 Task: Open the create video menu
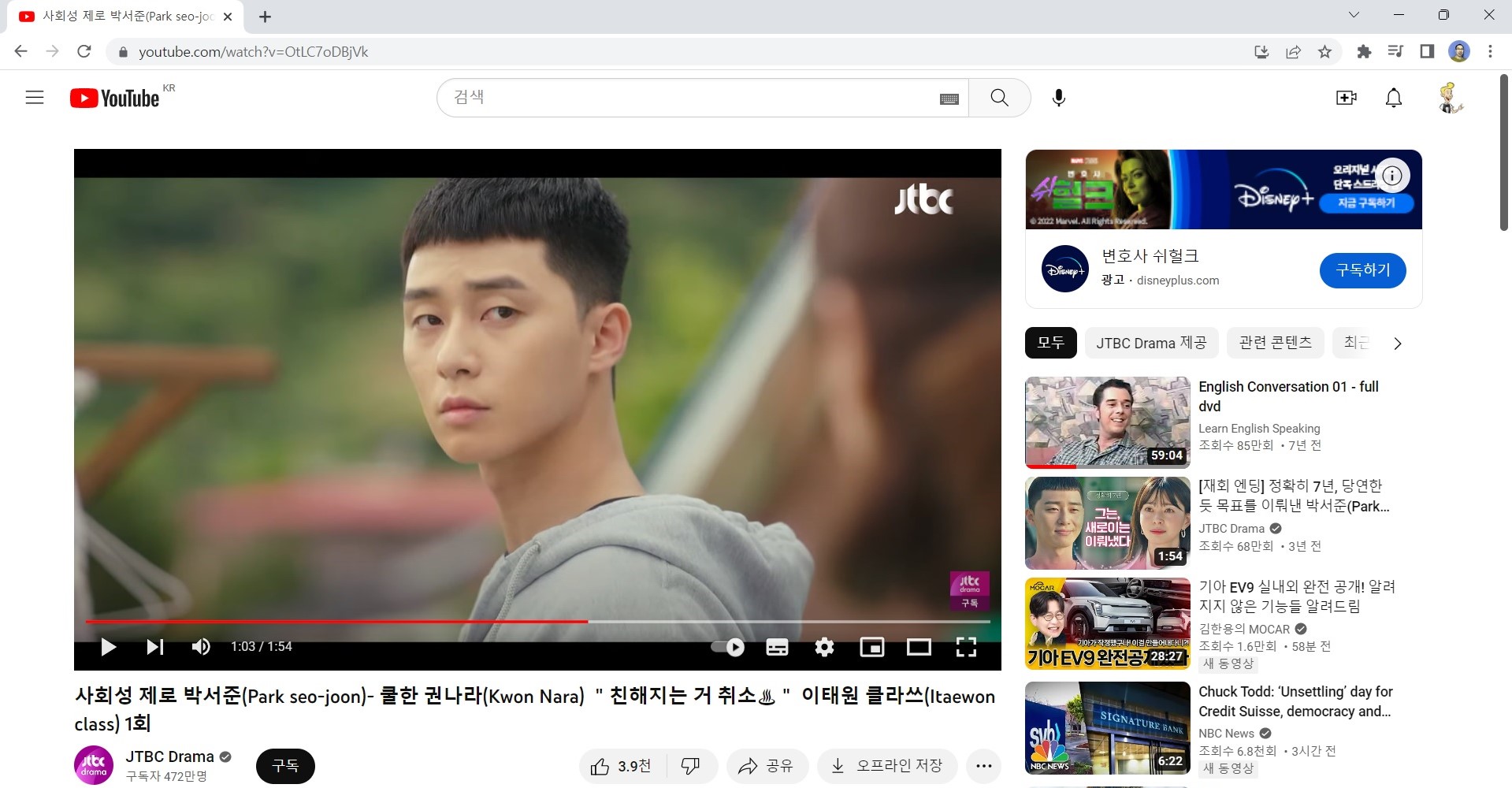tap(1346, 98)
